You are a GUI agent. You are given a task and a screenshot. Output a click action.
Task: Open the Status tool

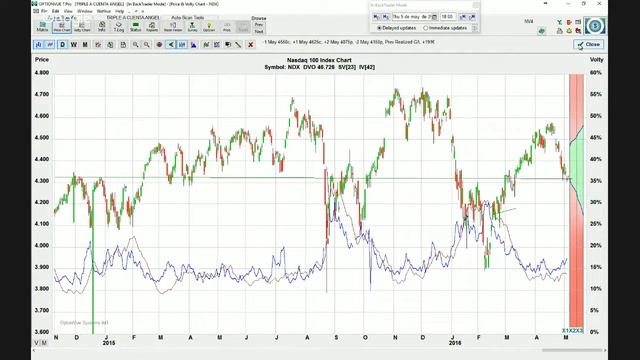[x=135, y=27]
